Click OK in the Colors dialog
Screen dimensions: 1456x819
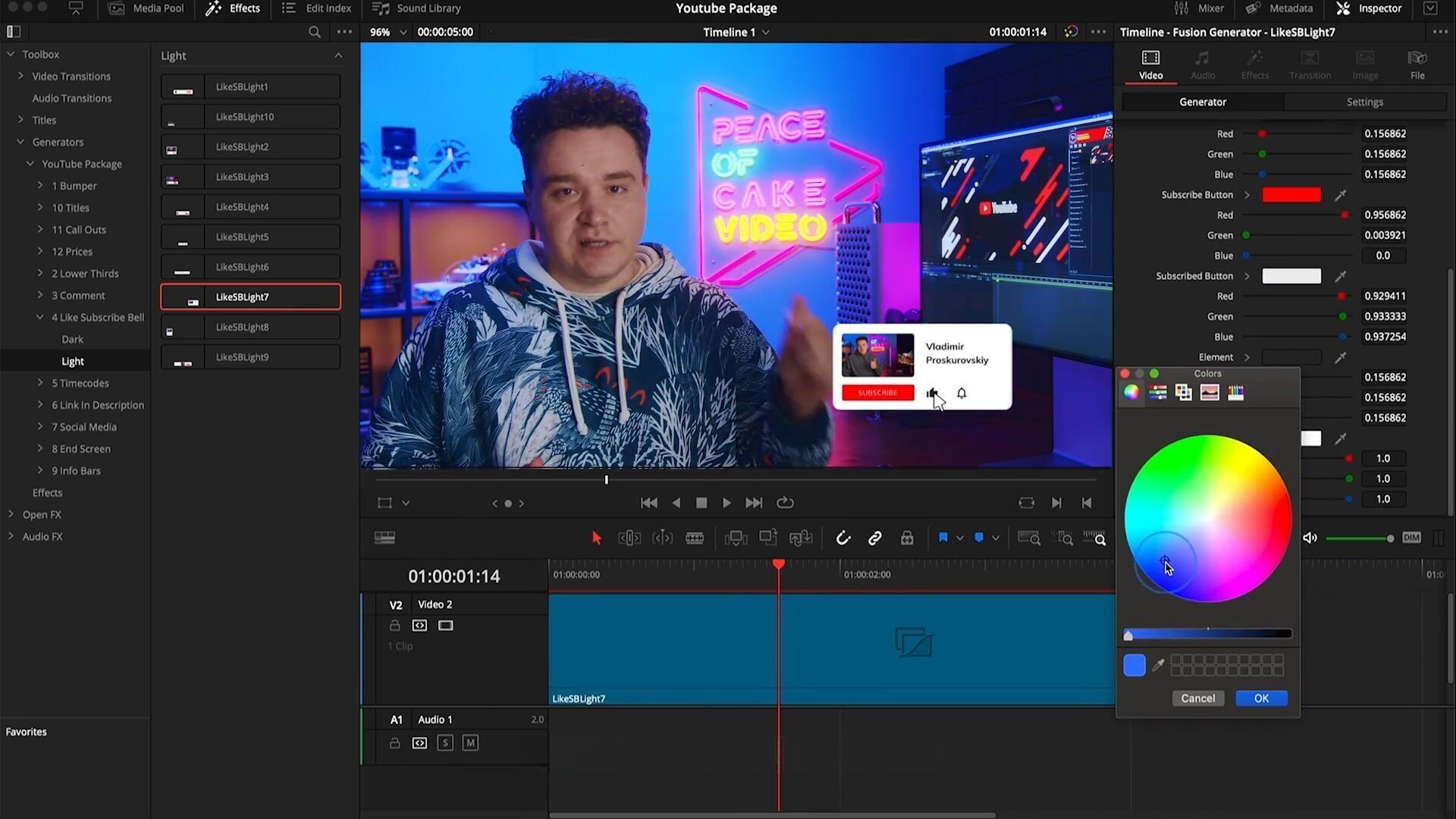pos(1260,698)
